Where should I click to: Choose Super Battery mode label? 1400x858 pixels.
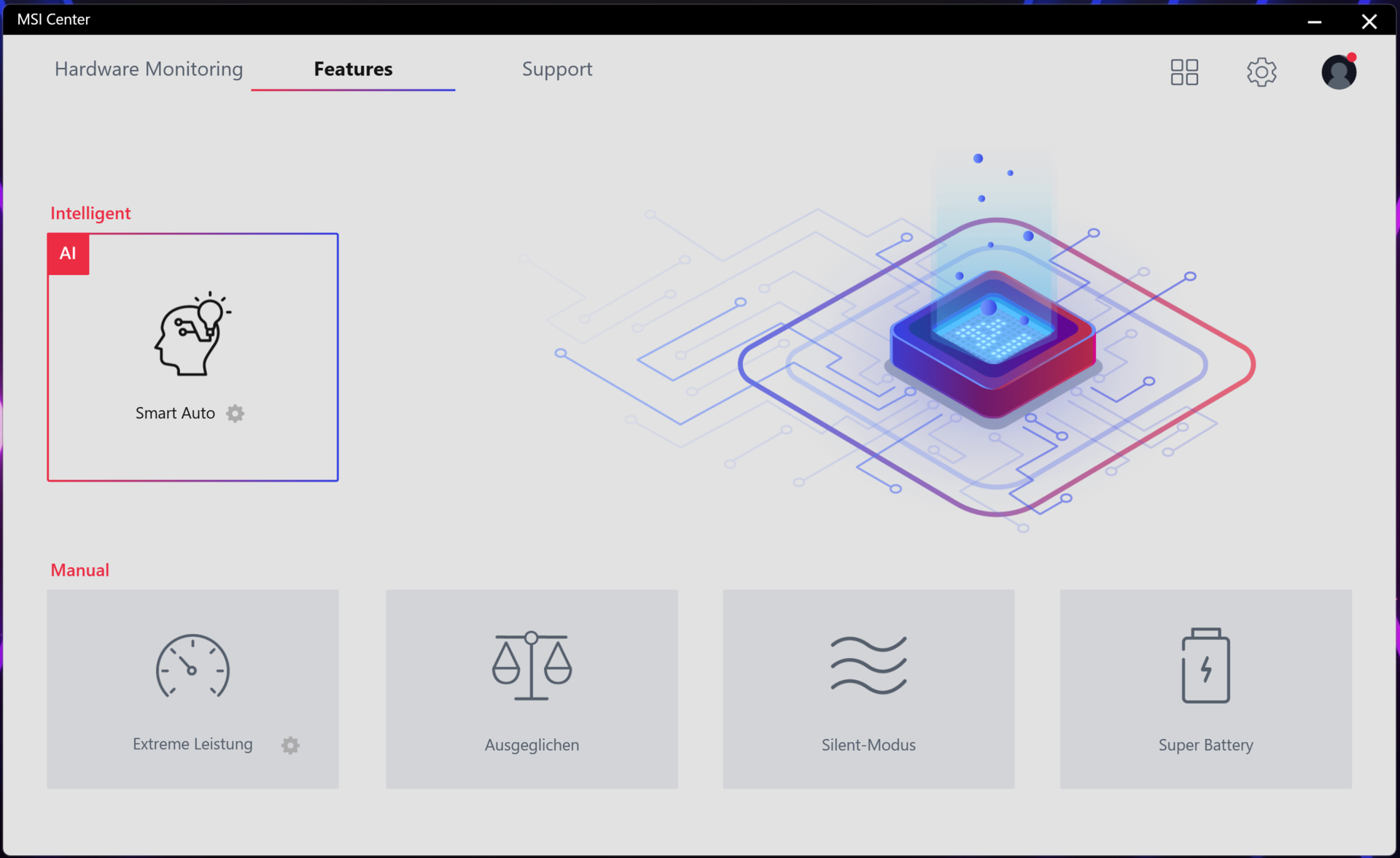point(1205,745)
